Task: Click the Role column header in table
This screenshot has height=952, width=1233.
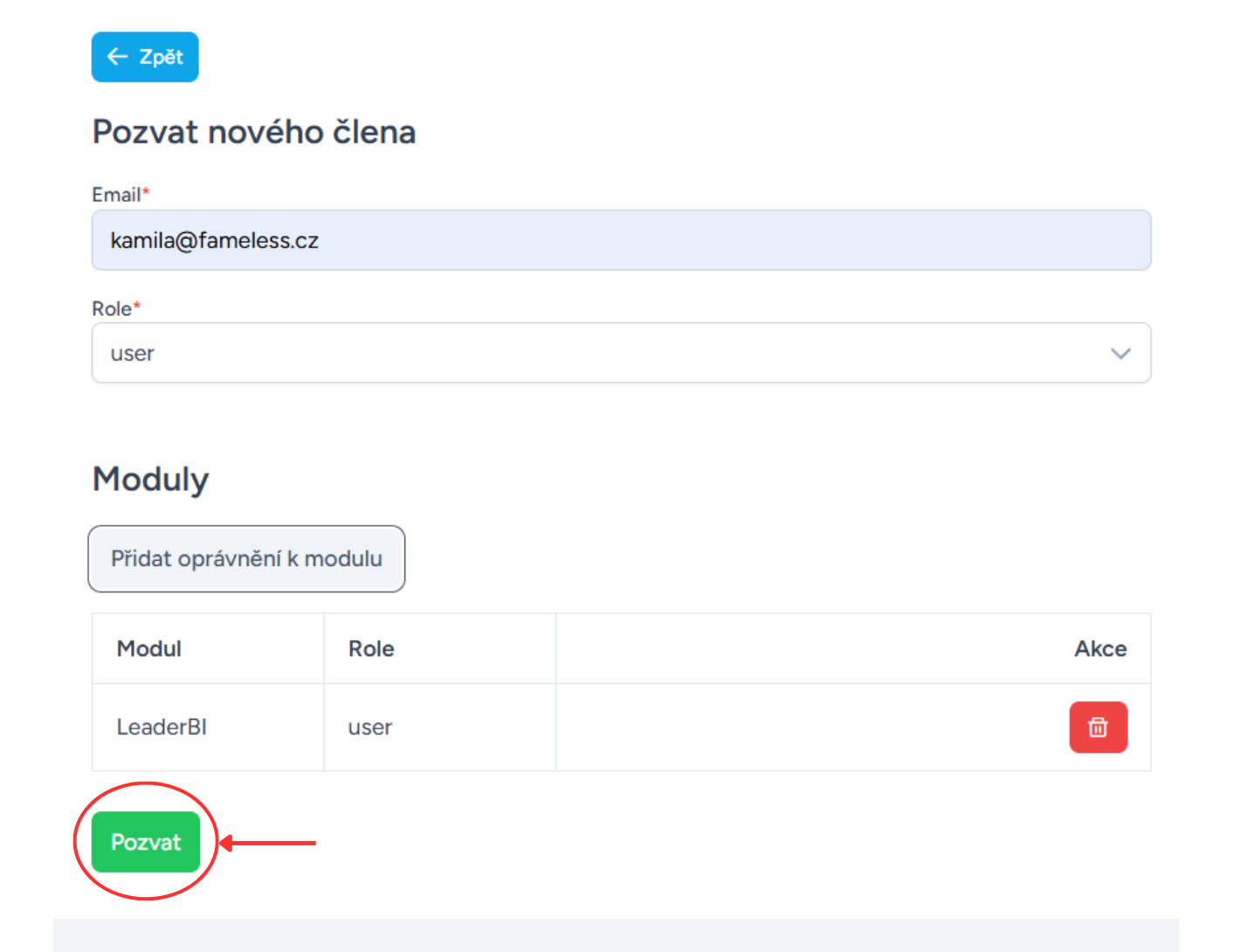Action: pyautogui.click(x=371, y=649)
